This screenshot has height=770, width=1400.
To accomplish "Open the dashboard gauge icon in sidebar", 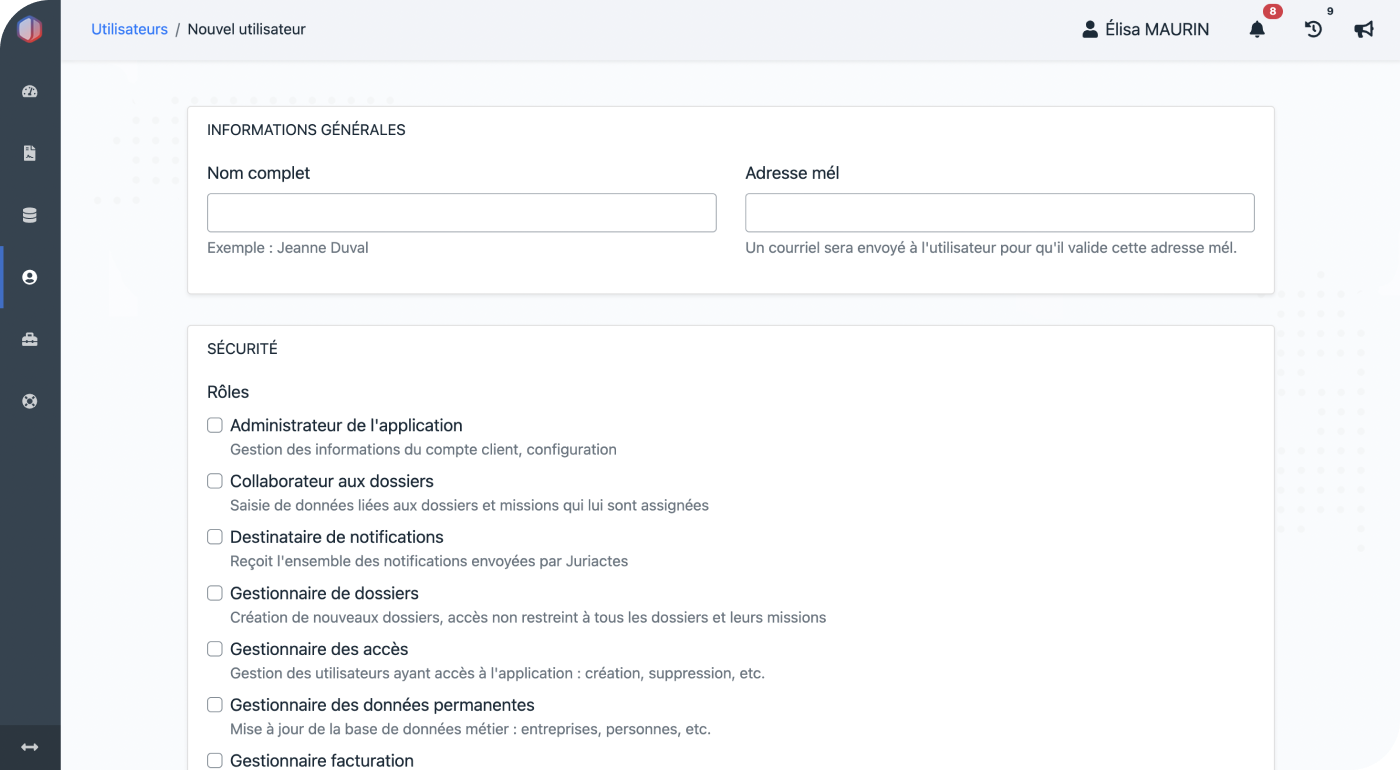I will tap(29, 92).
